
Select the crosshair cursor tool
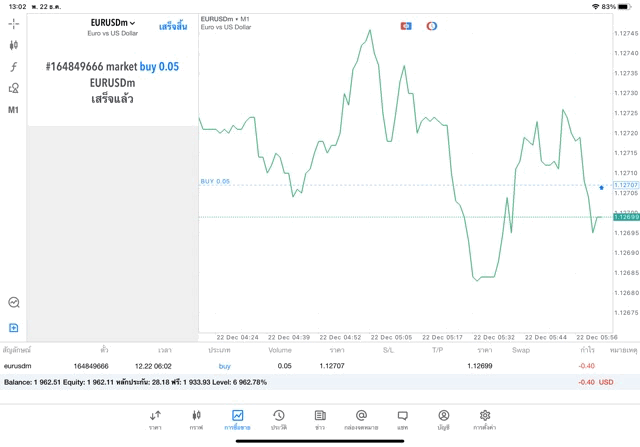pyautogui.click(x=14, y=24)
